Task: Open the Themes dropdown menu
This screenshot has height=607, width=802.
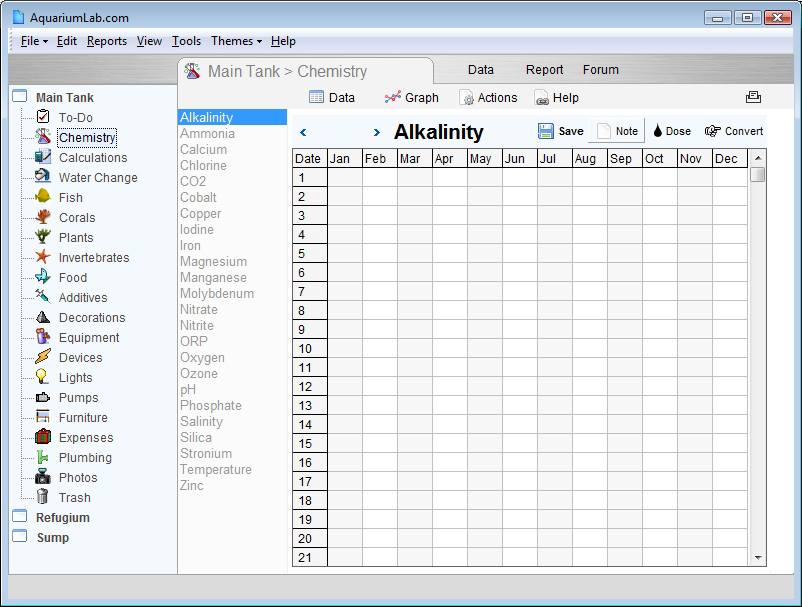Action: pos(236,41)
